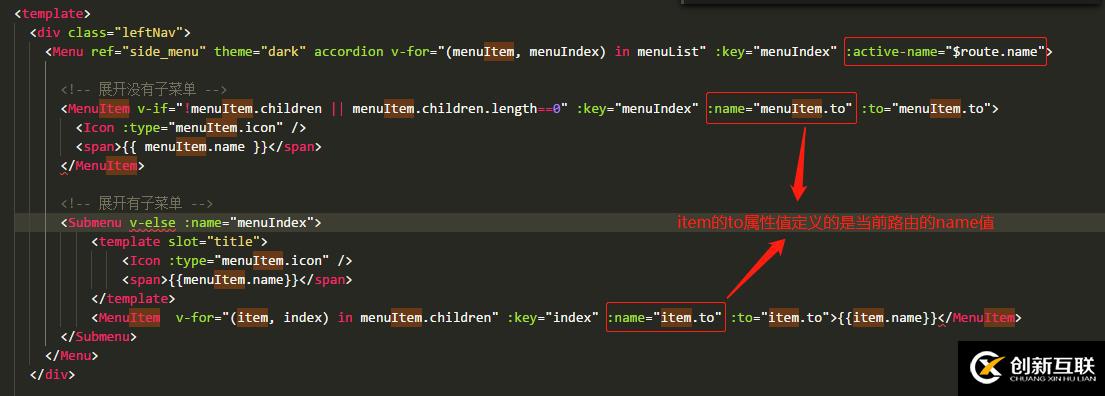Click v-for="(menuItem, menuIndex) in menuList"
The height and width of the screenshot is (396, 1105).
click(x=548, y=51)
